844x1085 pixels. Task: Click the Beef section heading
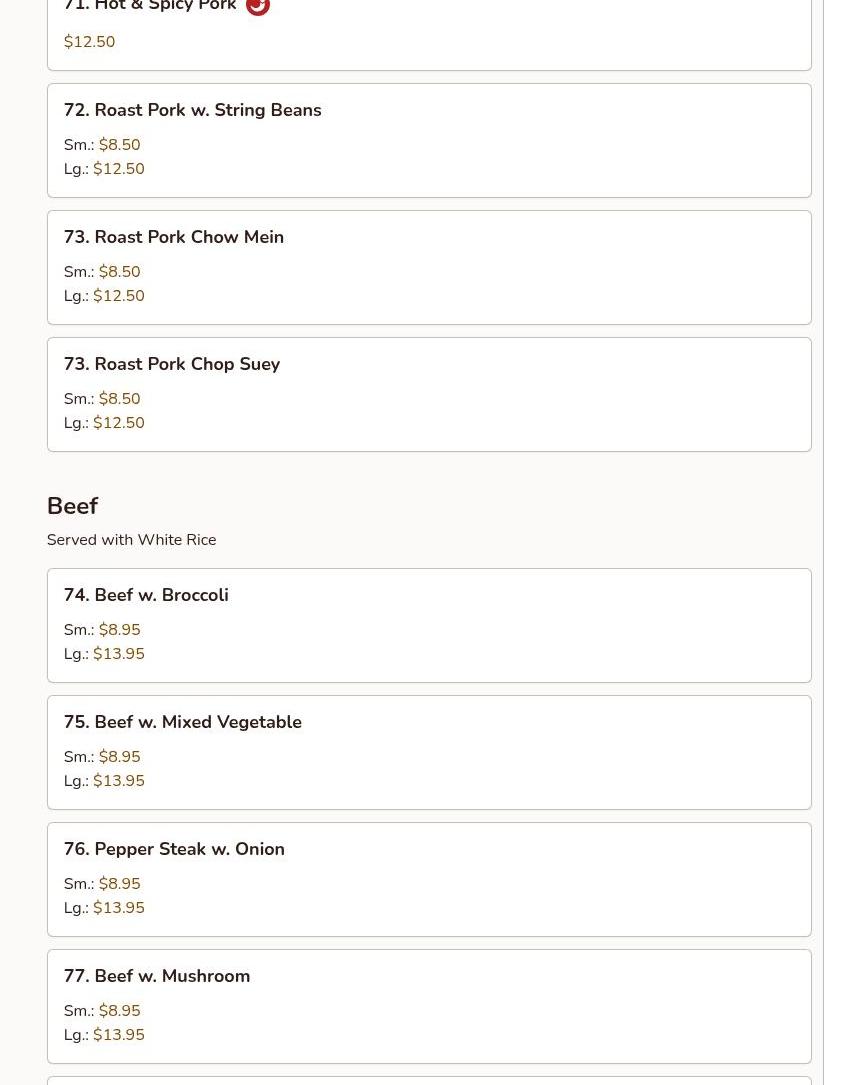click(72, 506)
